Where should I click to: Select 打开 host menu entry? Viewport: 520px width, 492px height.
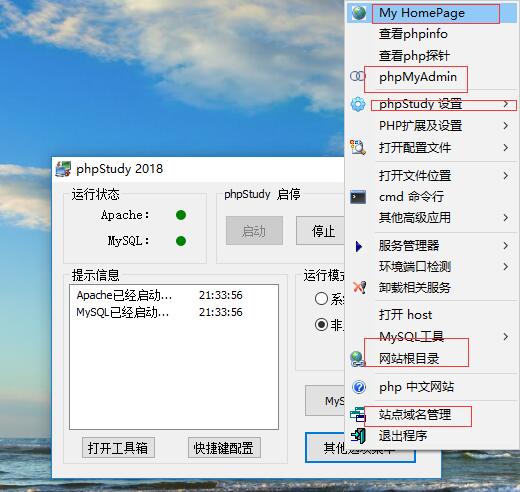click(432, 315)
